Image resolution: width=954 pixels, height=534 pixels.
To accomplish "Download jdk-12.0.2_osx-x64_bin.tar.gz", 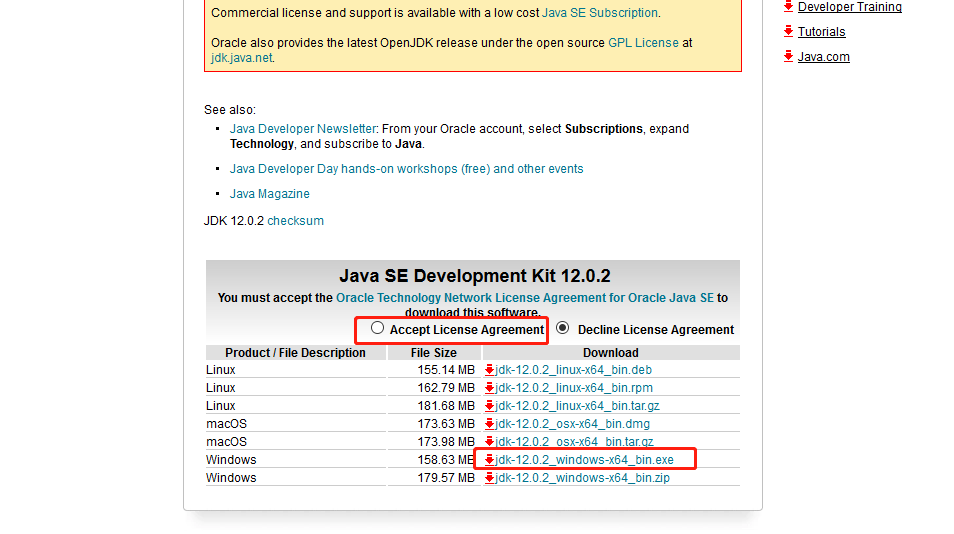I will click(x=574, y=442).
